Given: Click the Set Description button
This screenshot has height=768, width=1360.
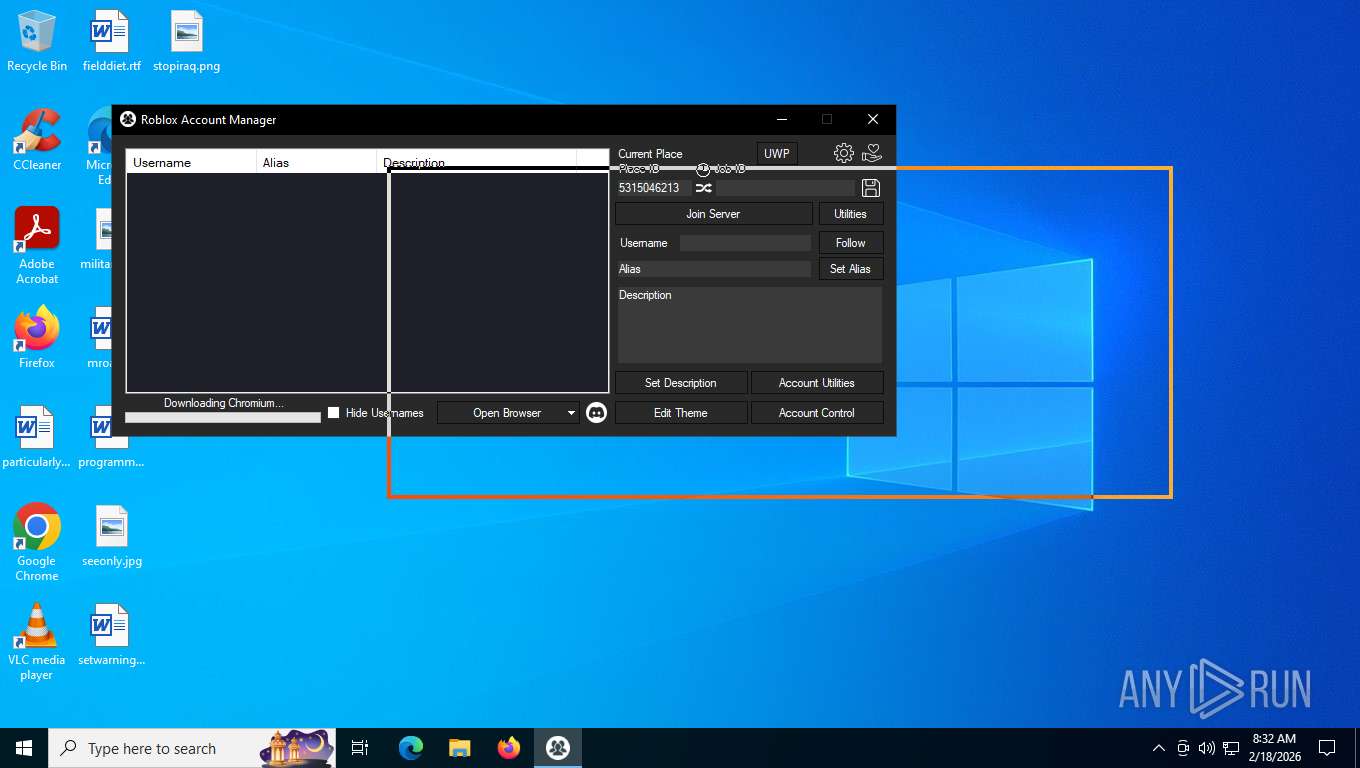Looking at the screenshot, I should [681, 383].
